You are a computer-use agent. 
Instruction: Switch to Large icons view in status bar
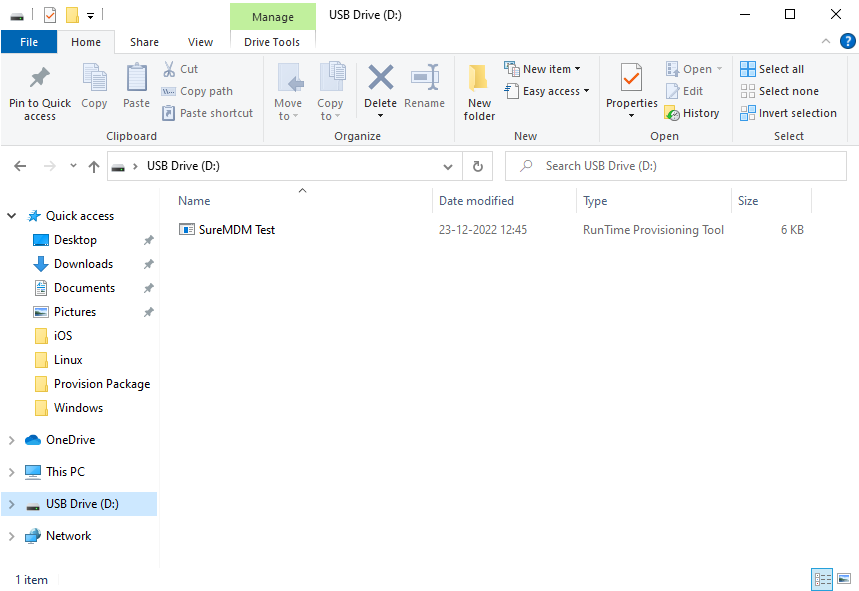pos(844,579)
